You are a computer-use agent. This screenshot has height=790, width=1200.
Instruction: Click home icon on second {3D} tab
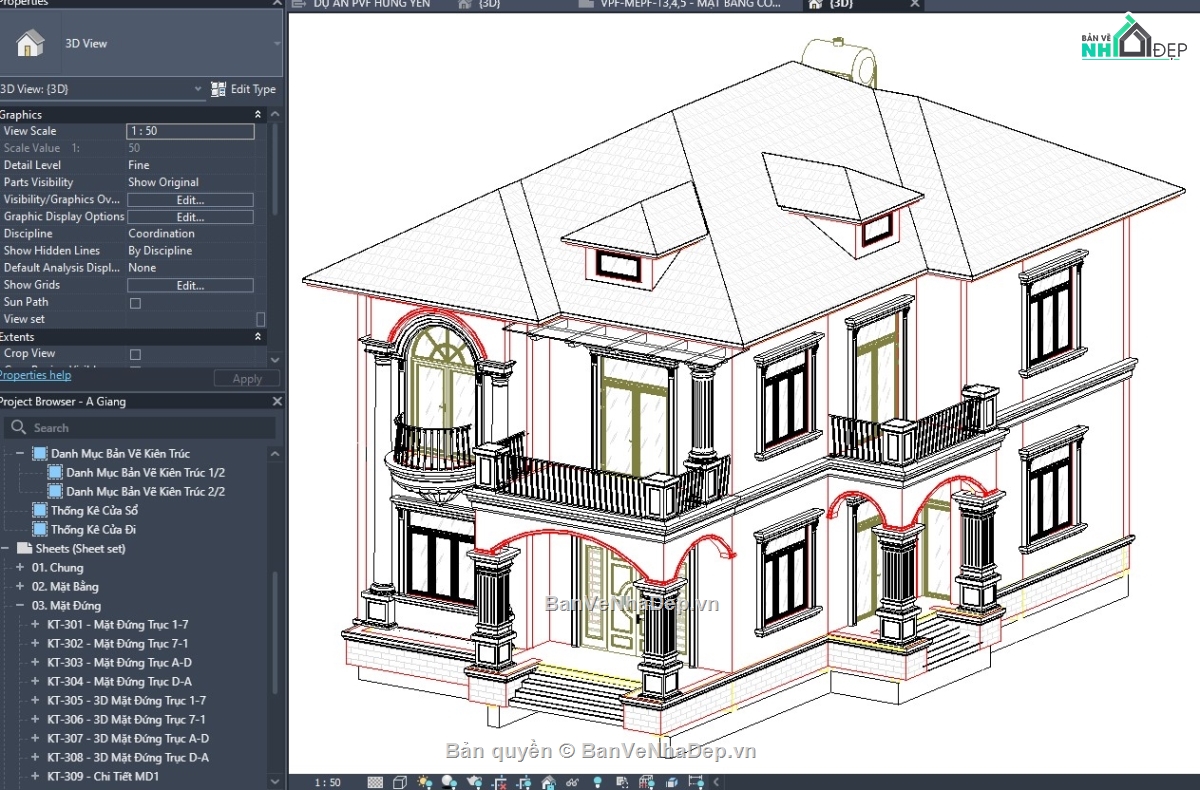pyautogui.click(x=465, y=5)
